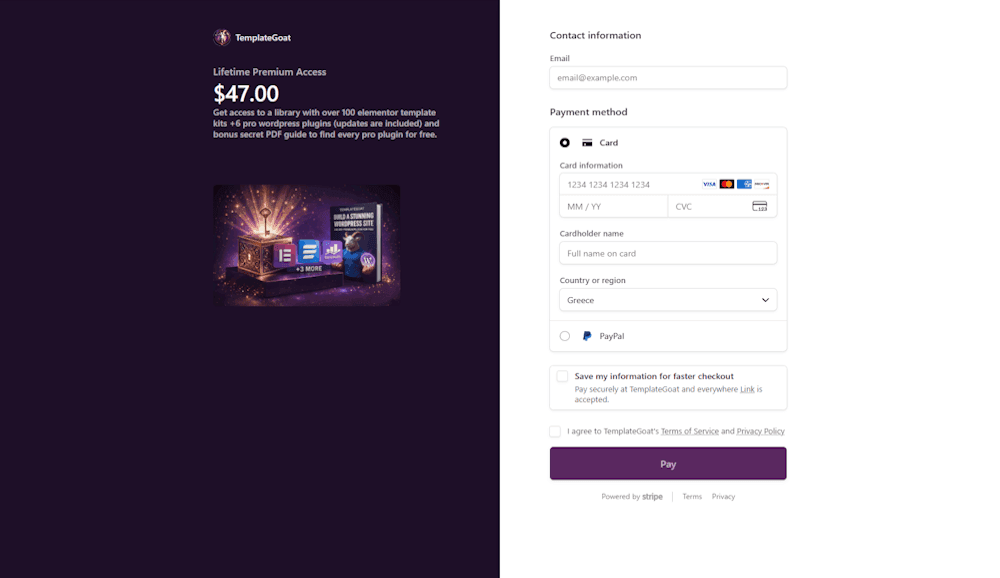Click the chevron on the Greece selector
This screenshot has height=578, width=1000.
pos(766,299)
